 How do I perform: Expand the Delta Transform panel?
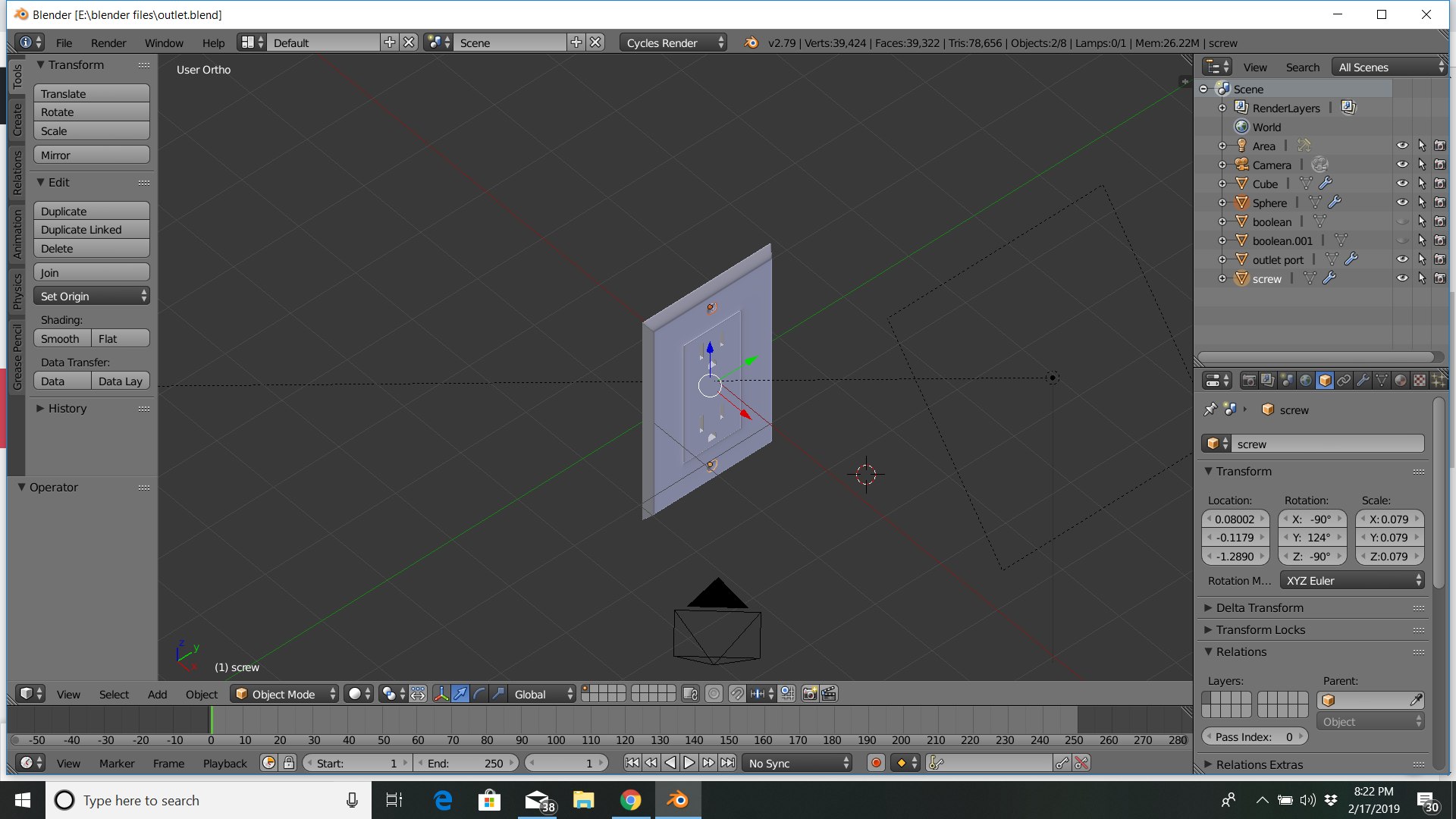(1260, 608)
